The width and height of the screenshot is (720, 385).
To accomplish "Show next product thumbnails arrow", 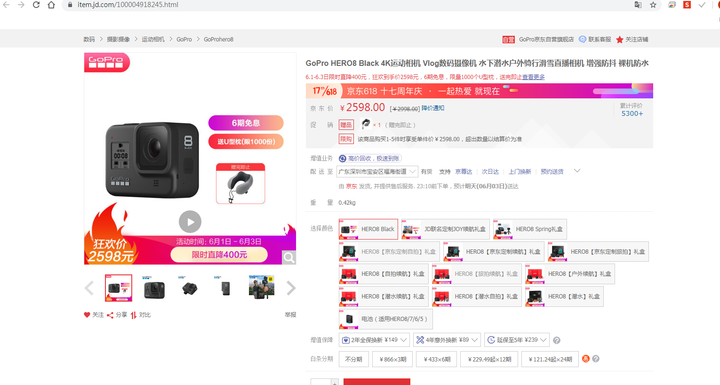I will click(291, 288).
